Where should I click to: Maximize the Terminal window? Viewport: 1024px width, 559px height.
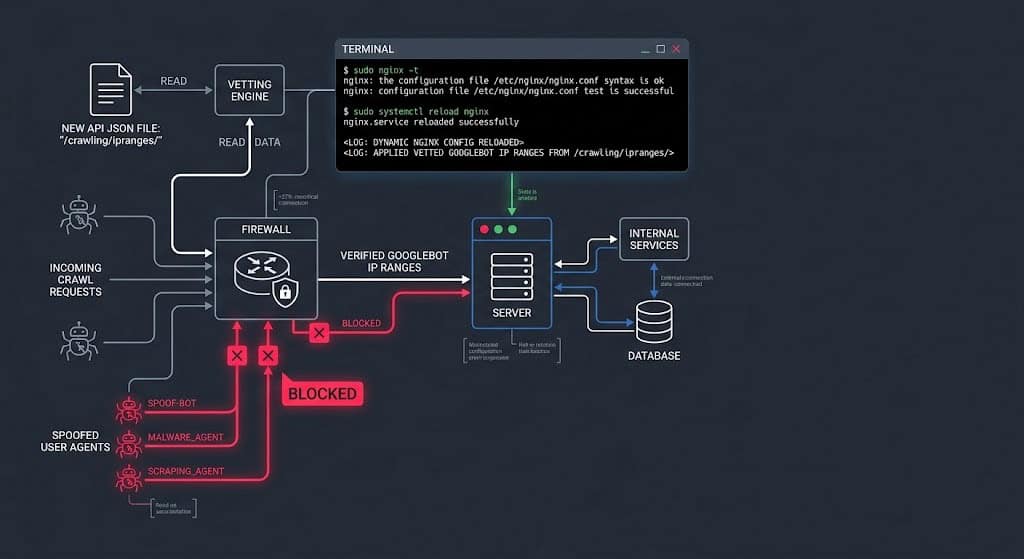point(660,49)
